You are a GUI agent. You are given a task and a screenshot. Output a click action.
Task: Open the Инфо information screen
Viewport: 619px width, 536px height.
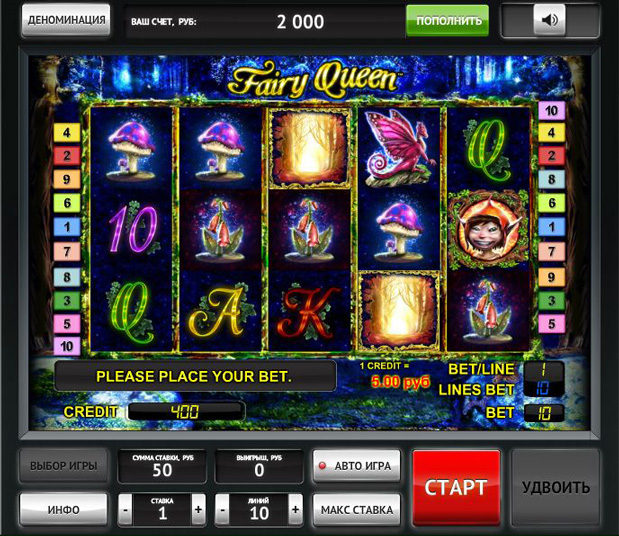tap(64, 510)
